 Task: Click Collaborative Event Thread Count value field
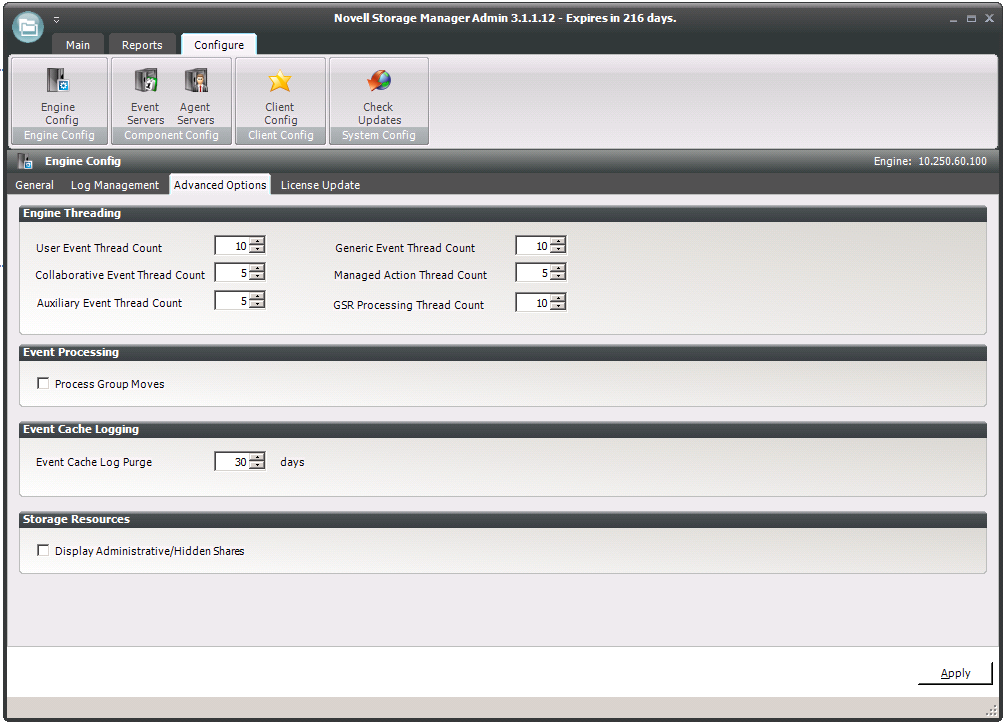[232, 272]
